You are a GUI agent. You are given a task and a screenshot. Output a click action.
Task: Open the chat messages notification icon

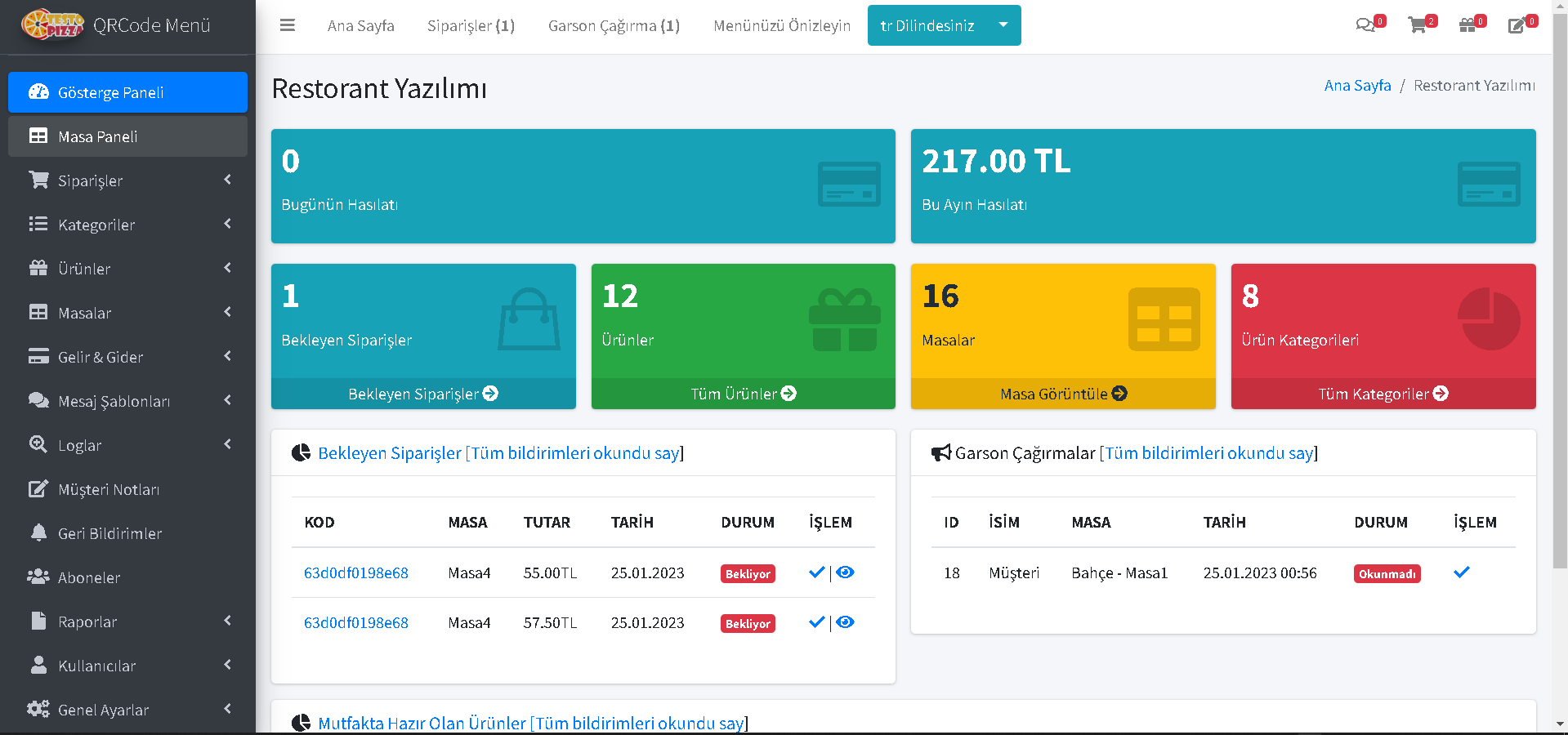[1365, 25]
